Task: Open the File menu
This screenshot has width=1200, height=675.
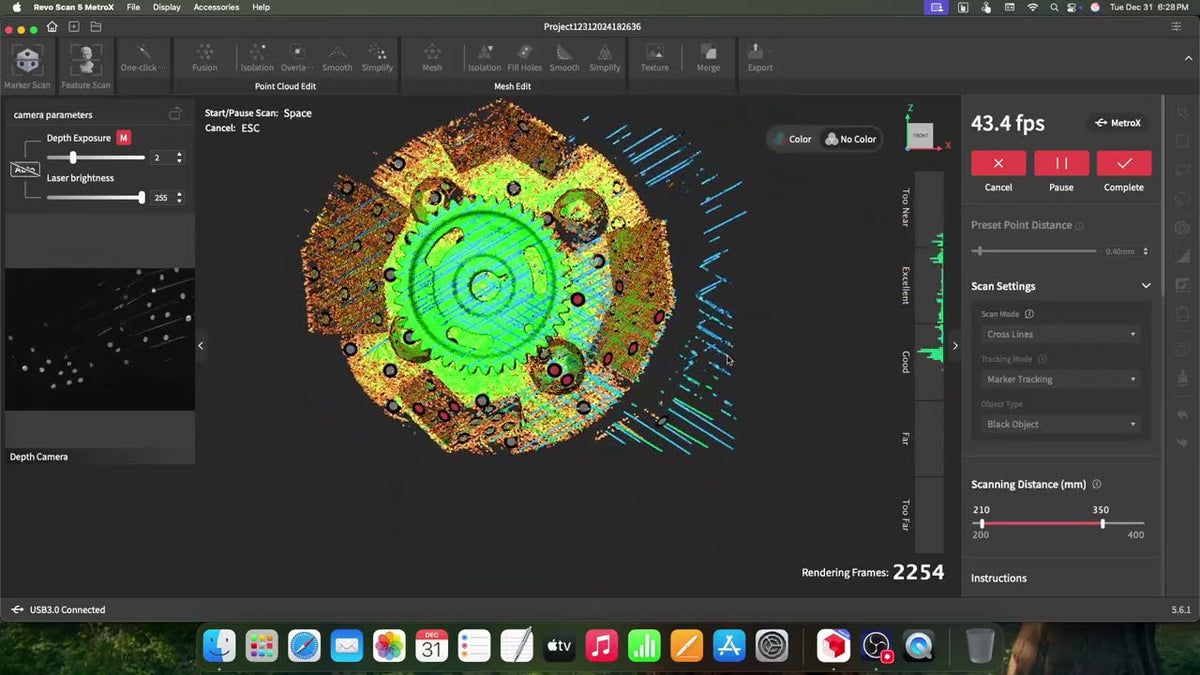Action: [x=133, y=7]
